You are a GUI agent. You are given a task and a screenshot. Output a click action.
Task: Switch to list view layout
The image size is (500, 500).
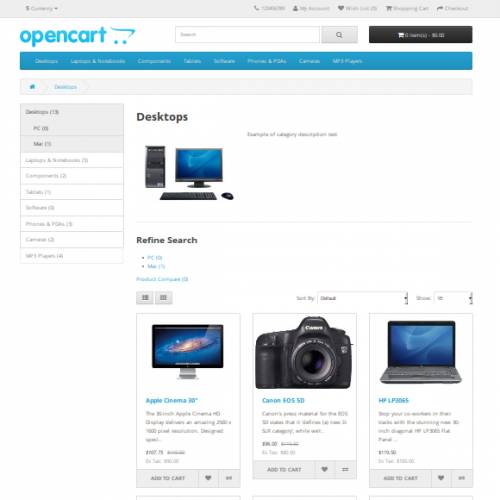click(145, 298)
